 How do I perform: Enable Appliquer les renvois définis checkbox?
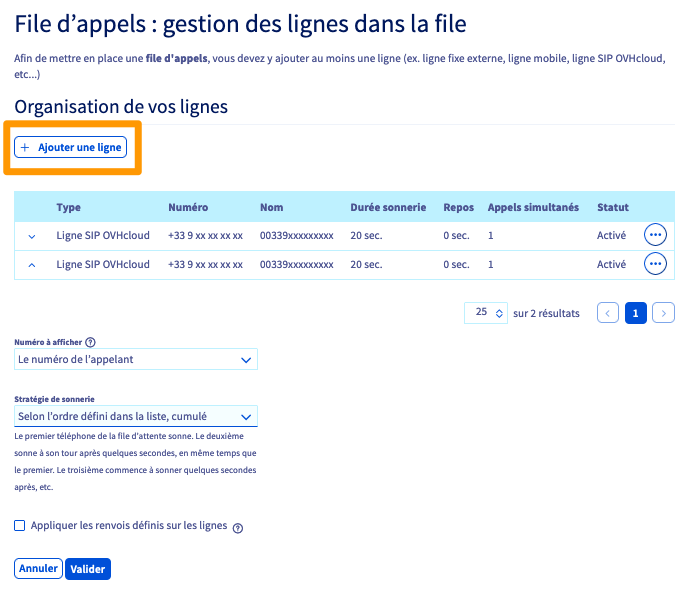[x=21, y=525]
